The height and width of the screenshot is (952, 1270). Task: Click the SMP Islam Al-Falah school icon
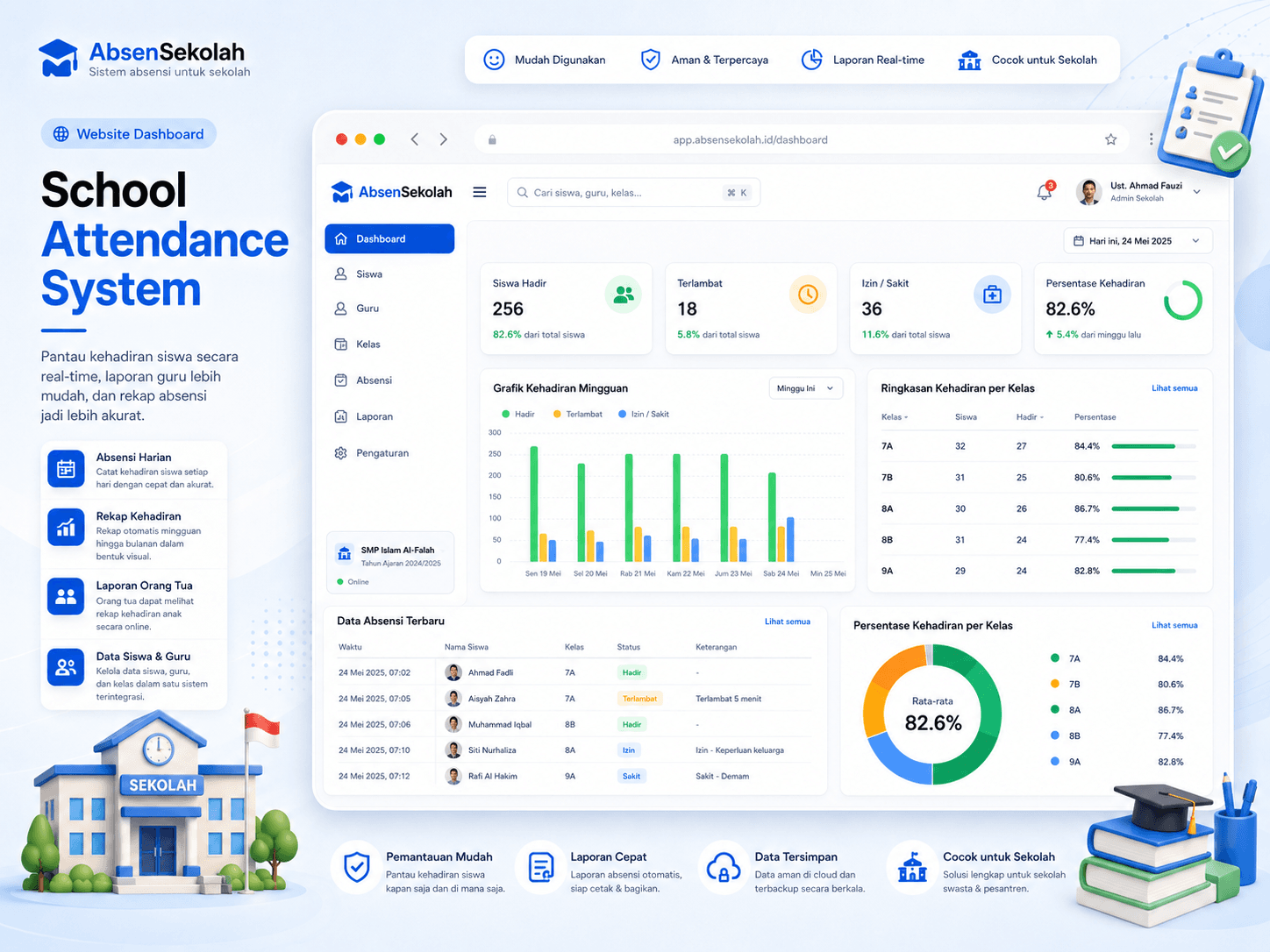pos(344,553)
